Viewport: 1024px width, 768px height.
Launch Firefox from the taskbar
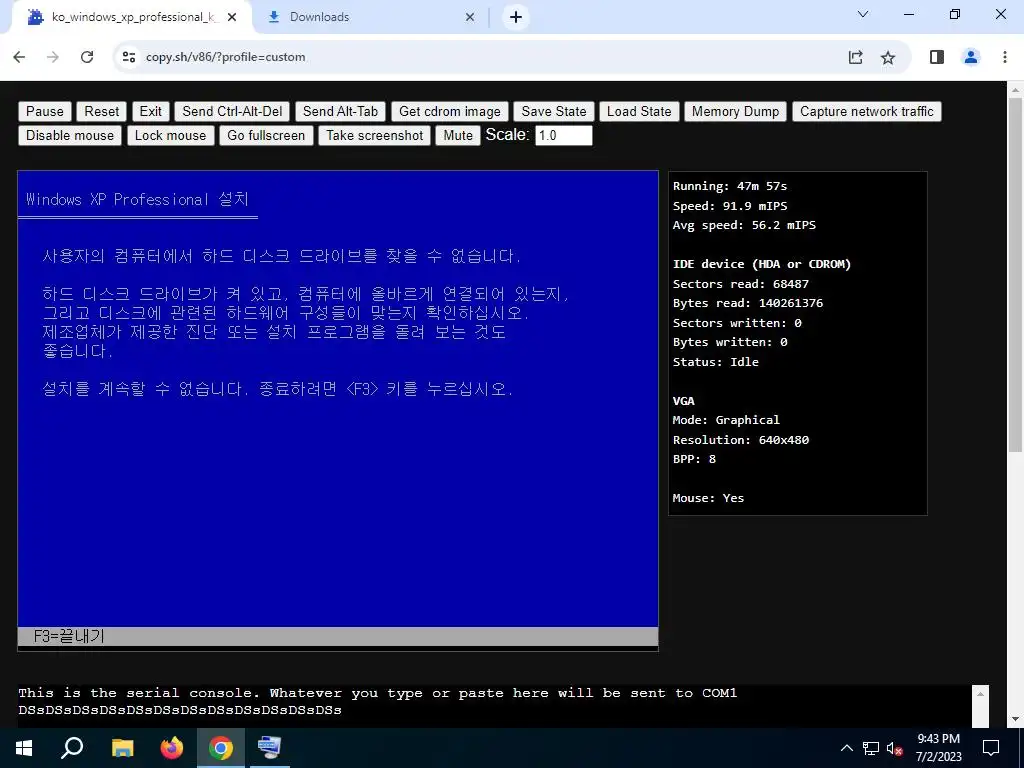172,748
